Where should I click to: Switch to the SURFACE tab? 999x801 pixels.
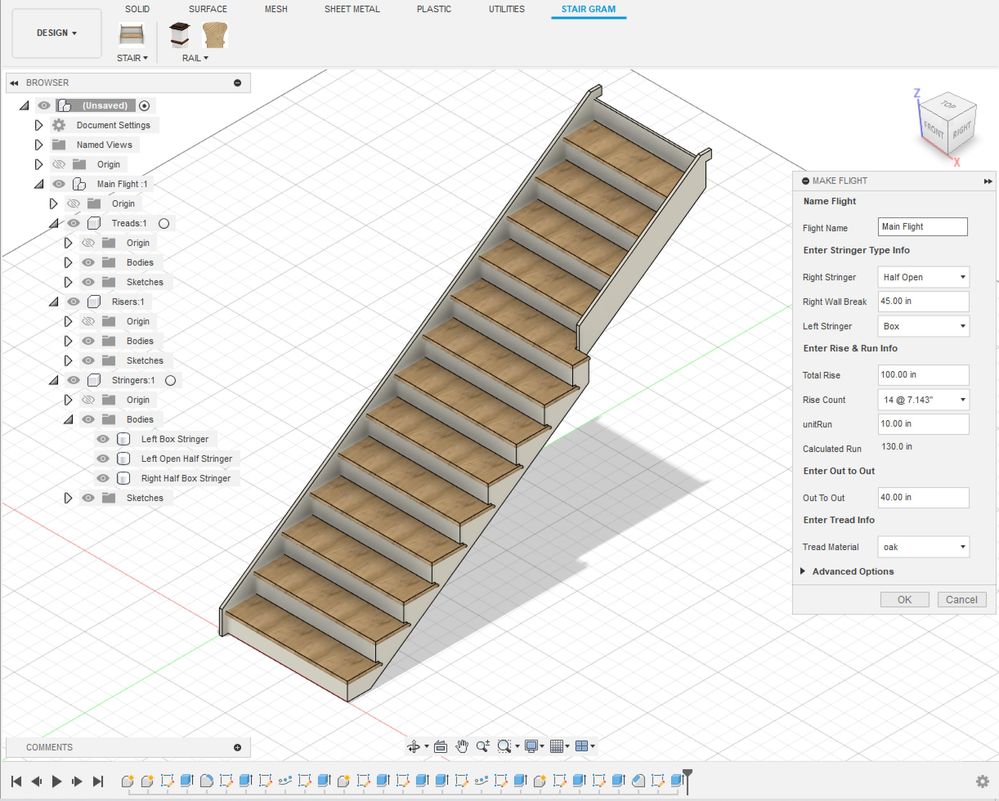pyautogui.click(x=208, y=9)
